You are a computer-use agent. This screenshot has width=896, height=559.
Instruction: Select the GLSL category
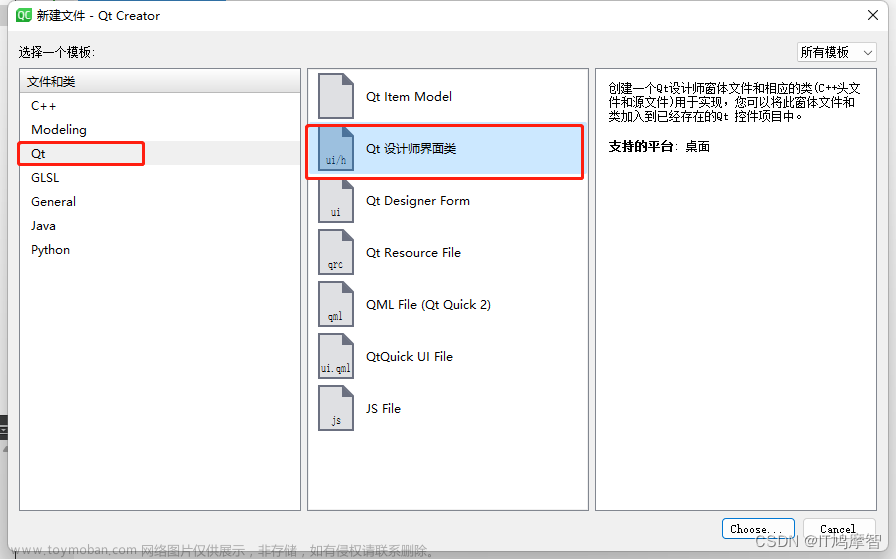click(x=160, y=178)
